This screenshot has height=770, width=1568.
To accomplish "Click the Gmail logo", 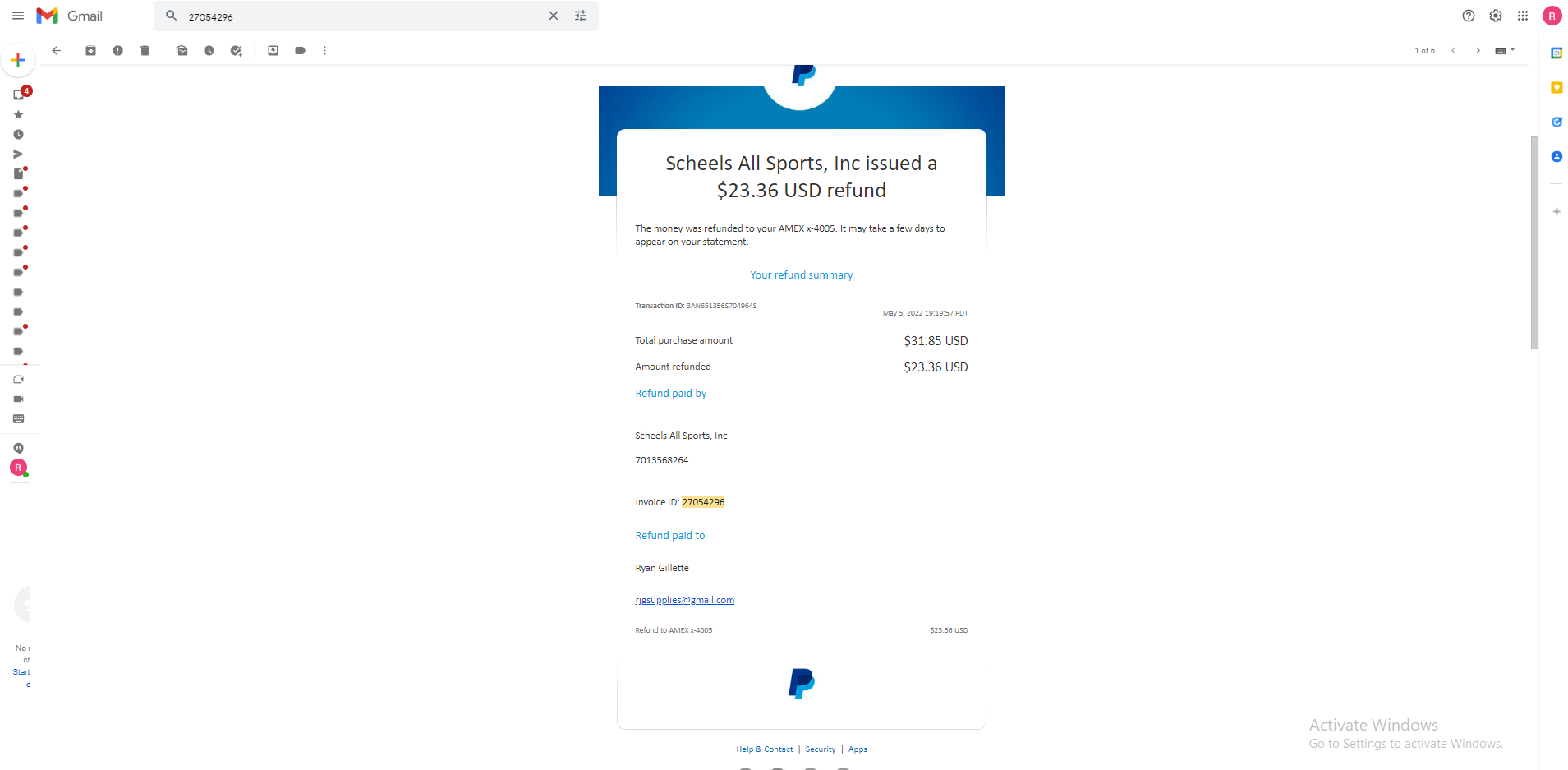I will click(x=70, y=16).
